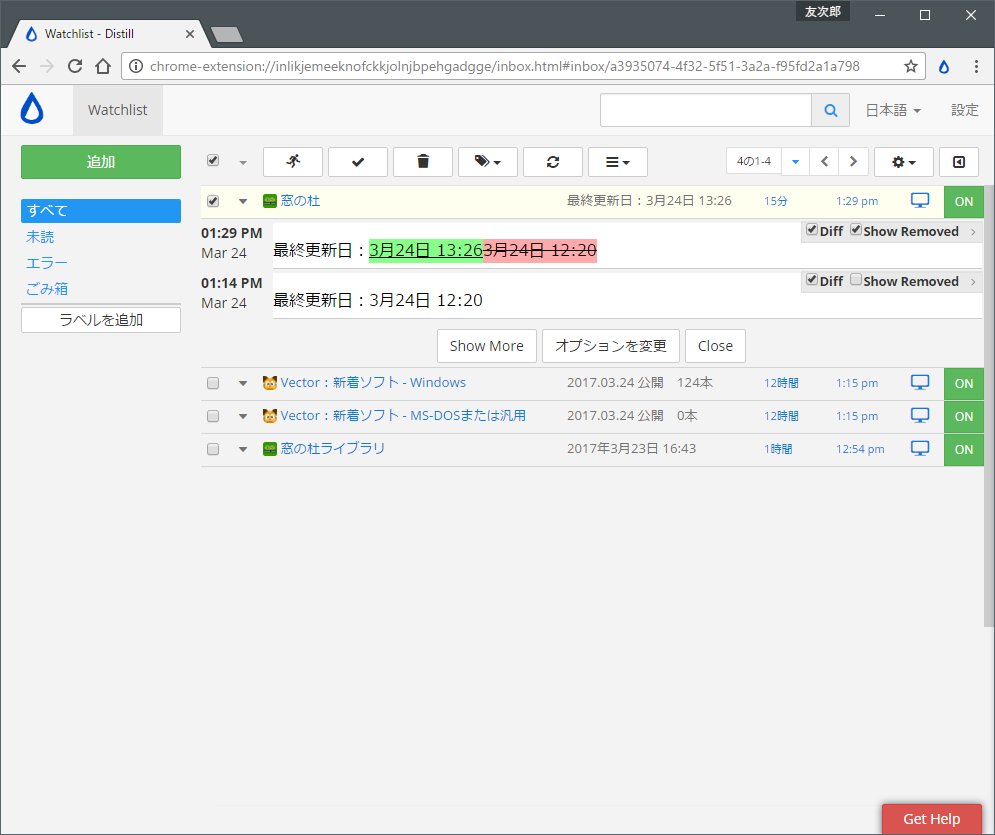Open 設定 settings link
Viewport: 995px width, 835px height.
pyautogui.click(x=965, y=110)
